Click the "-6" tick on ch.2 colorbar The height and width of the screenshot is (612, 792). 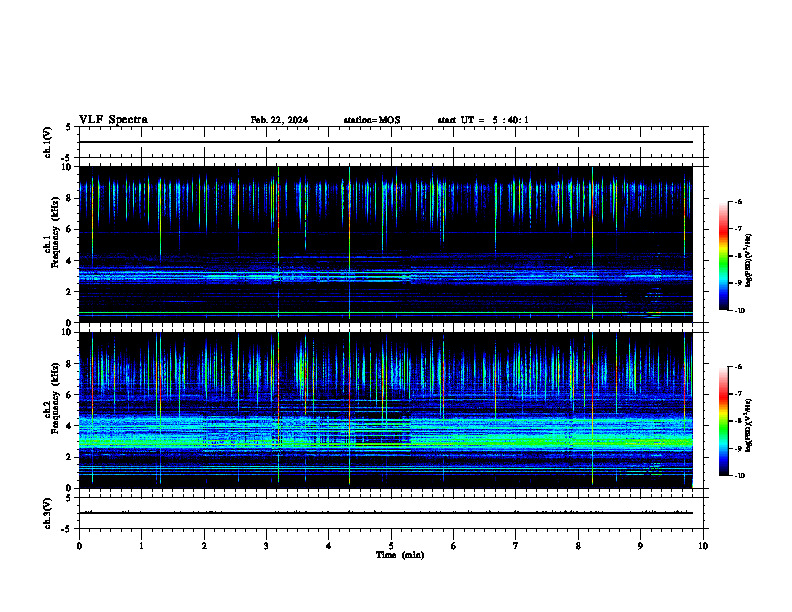[738, 367]
